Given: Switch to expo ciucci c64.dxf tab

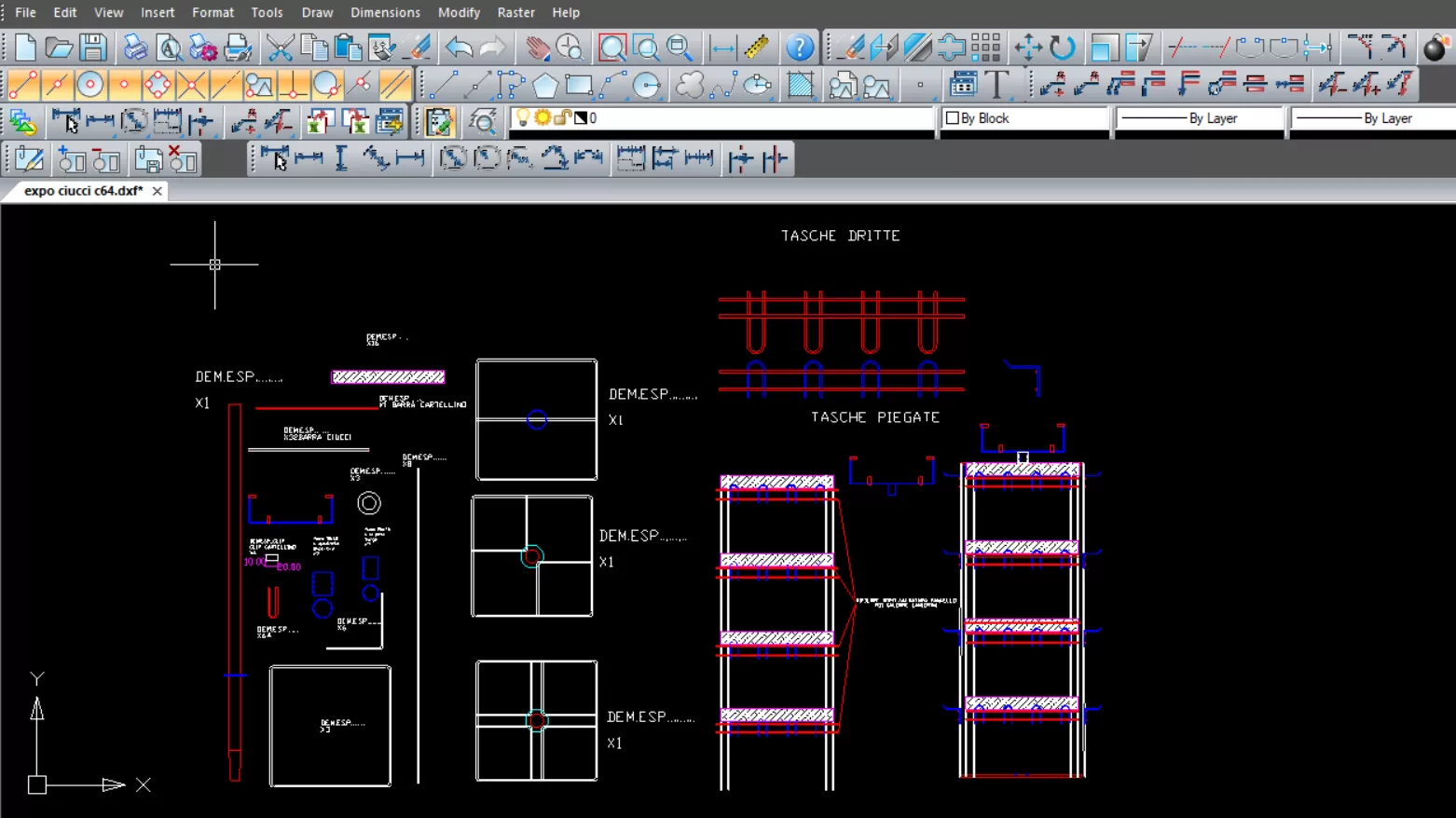Looking at the screenshot, I should 83,191.
